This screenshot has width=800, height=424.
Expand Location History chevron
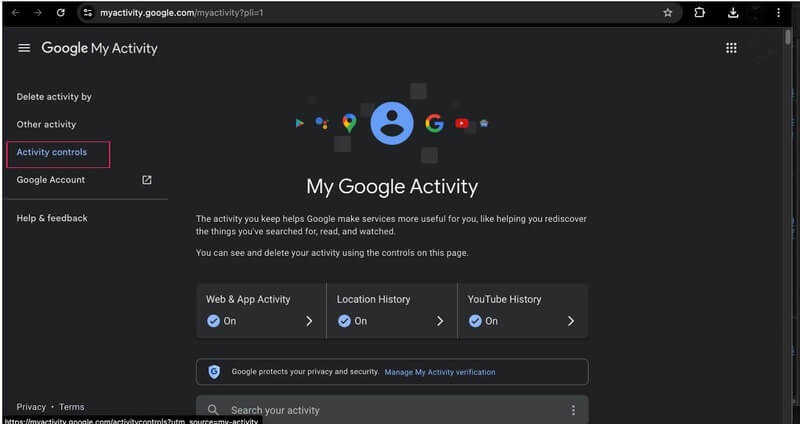click(440, 321)
